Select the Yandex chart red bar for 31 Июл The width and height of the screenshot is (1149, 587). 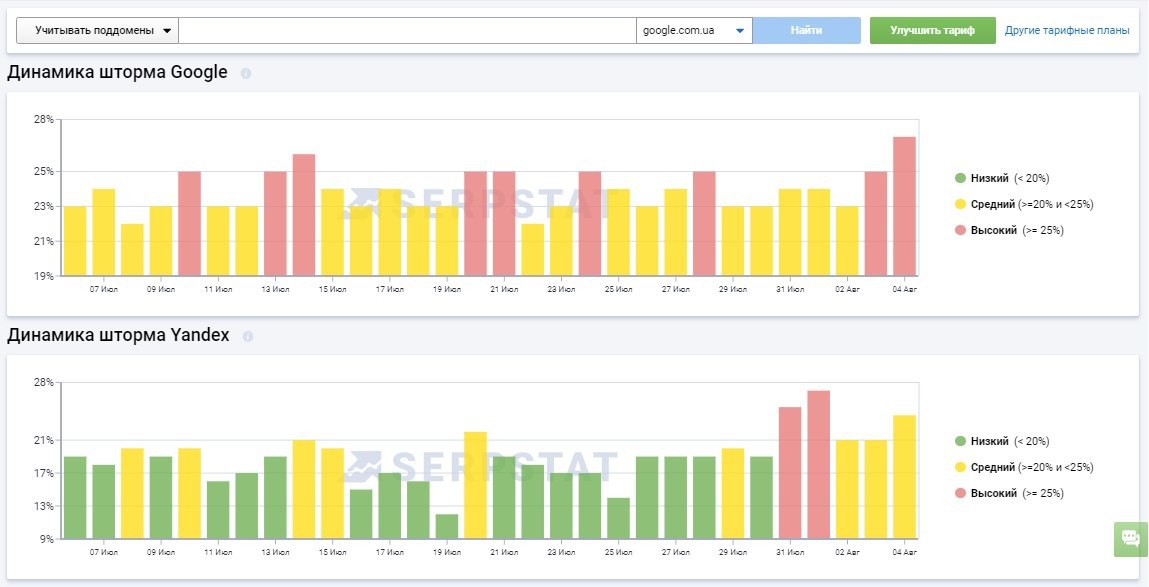(x=790, y=473)
